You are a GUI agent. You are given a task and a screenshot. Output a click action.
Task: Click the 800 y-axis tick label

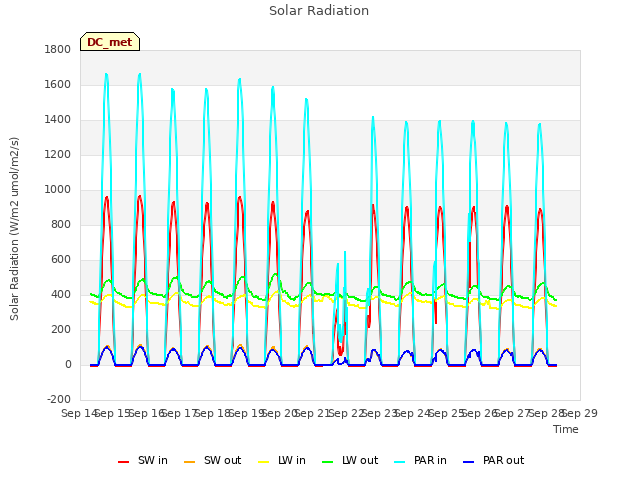(x=61, y=224)
